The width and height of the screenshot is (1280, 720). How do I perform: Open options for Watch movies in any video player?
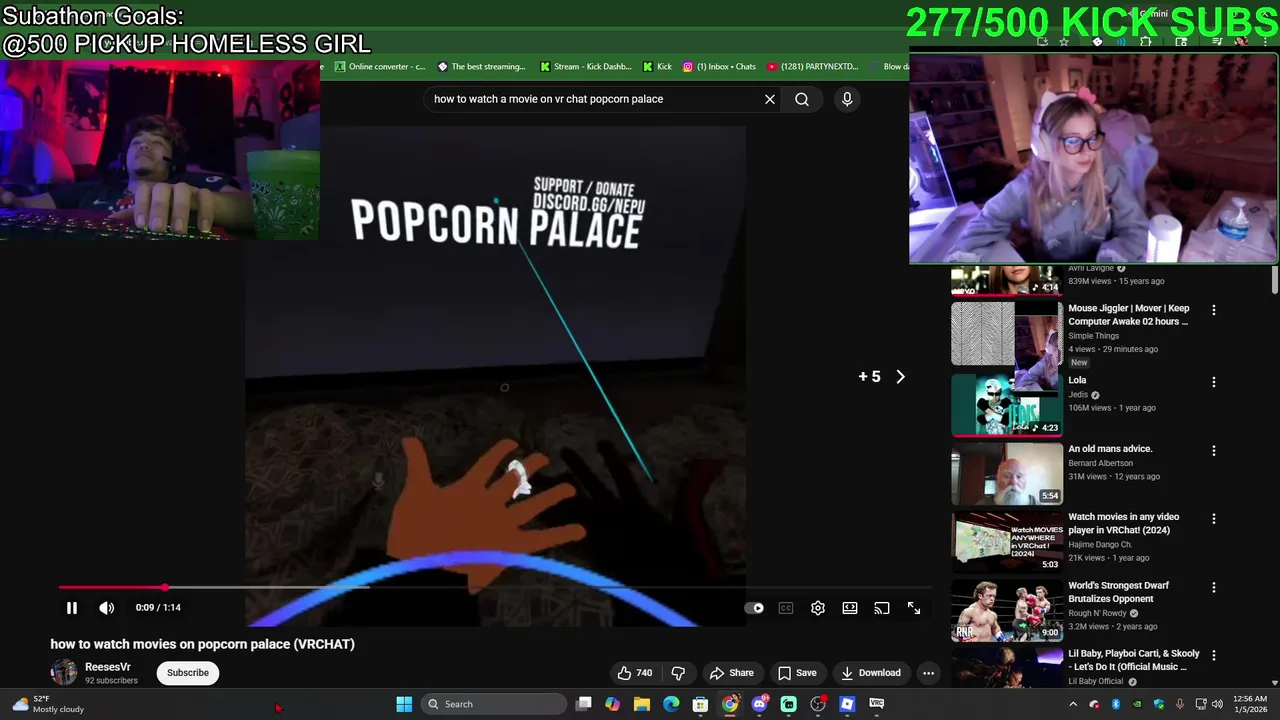(x=1214, y=519)
